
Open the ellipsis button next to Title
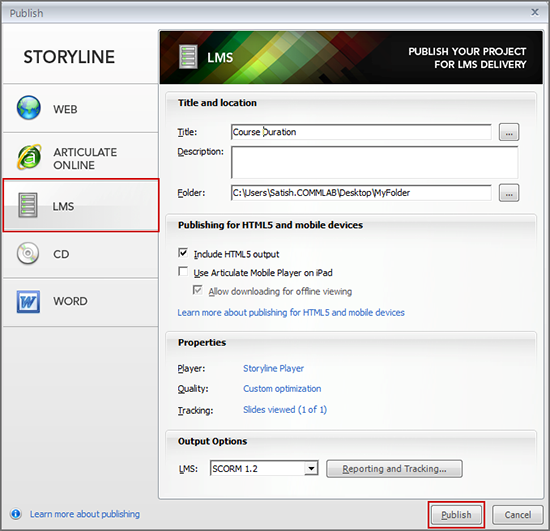(x=509, y=132)
